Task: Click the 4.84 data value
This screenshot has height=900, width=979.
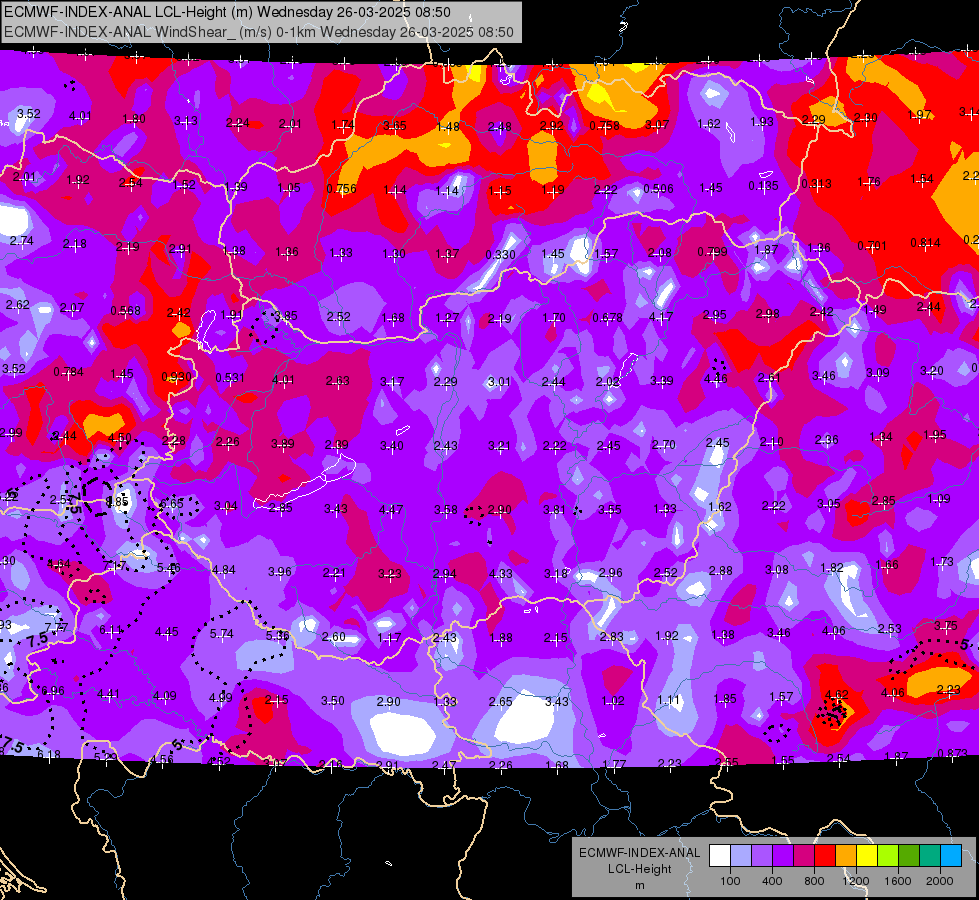Action: coord(224,570)
